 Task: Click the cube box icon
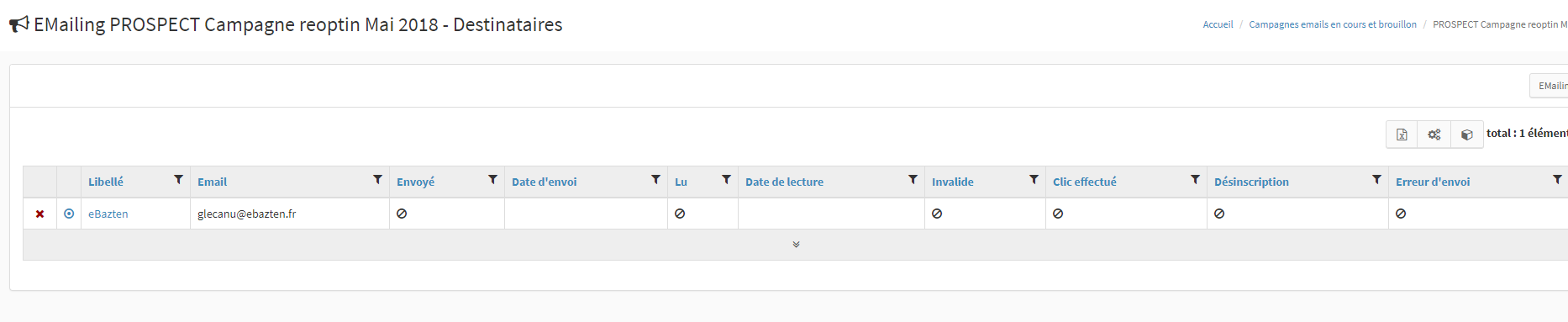coord(1467,135)
